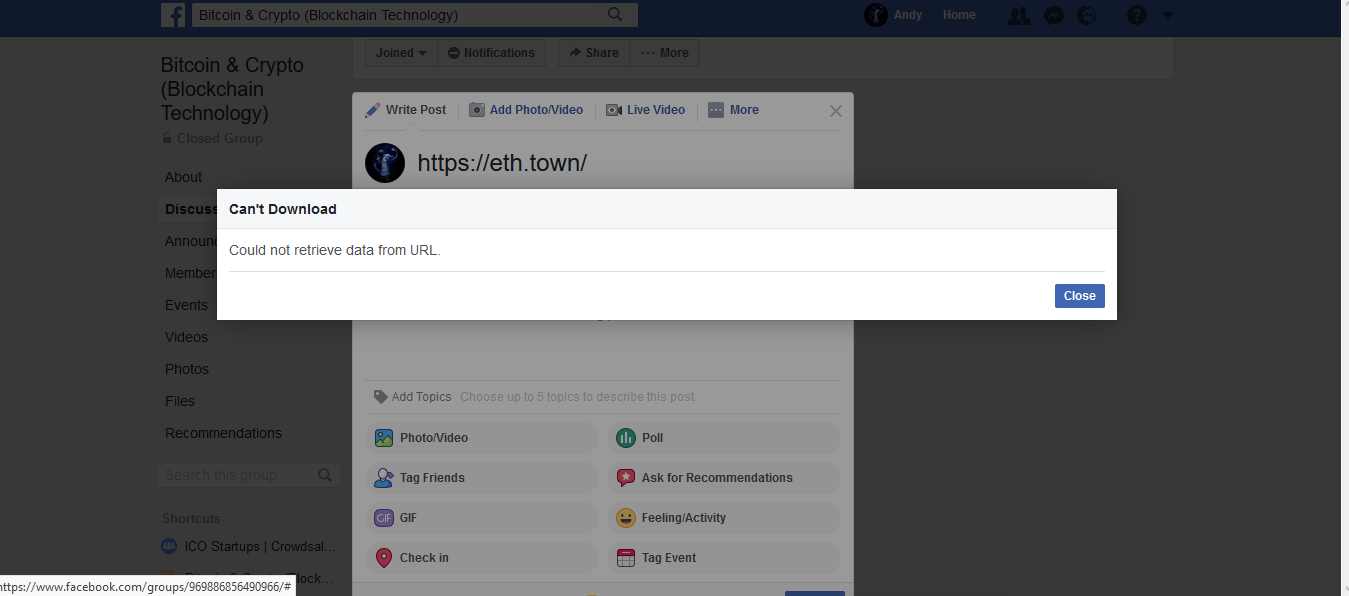The image size is (1349, 596).
Task: Click the Share button
Action: tap(593, 53)
